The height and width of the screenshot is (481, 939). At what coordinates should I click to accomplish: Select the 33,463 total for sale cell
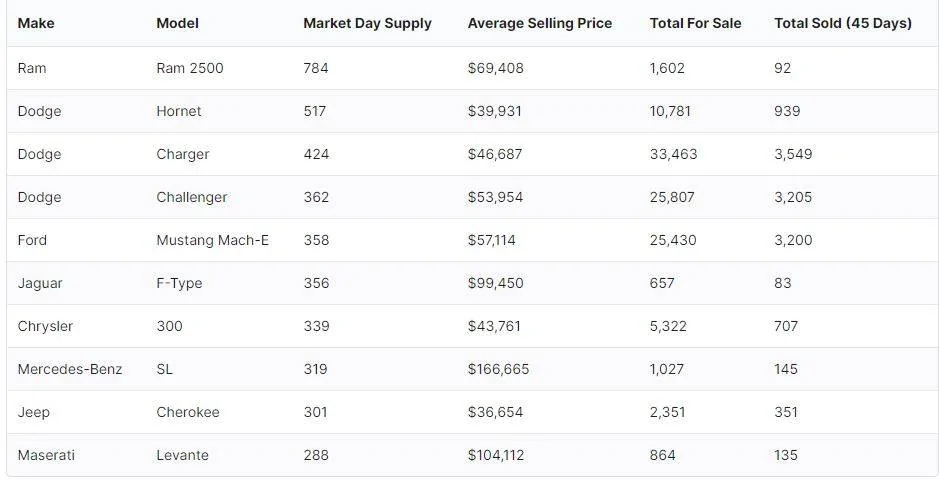point(673,155)
